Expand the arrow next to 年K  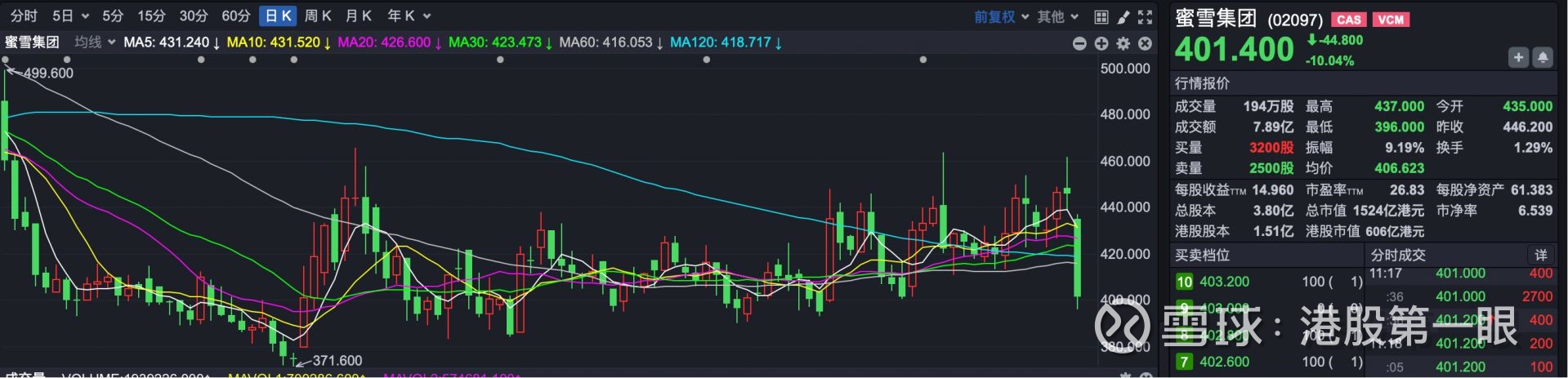427,16
